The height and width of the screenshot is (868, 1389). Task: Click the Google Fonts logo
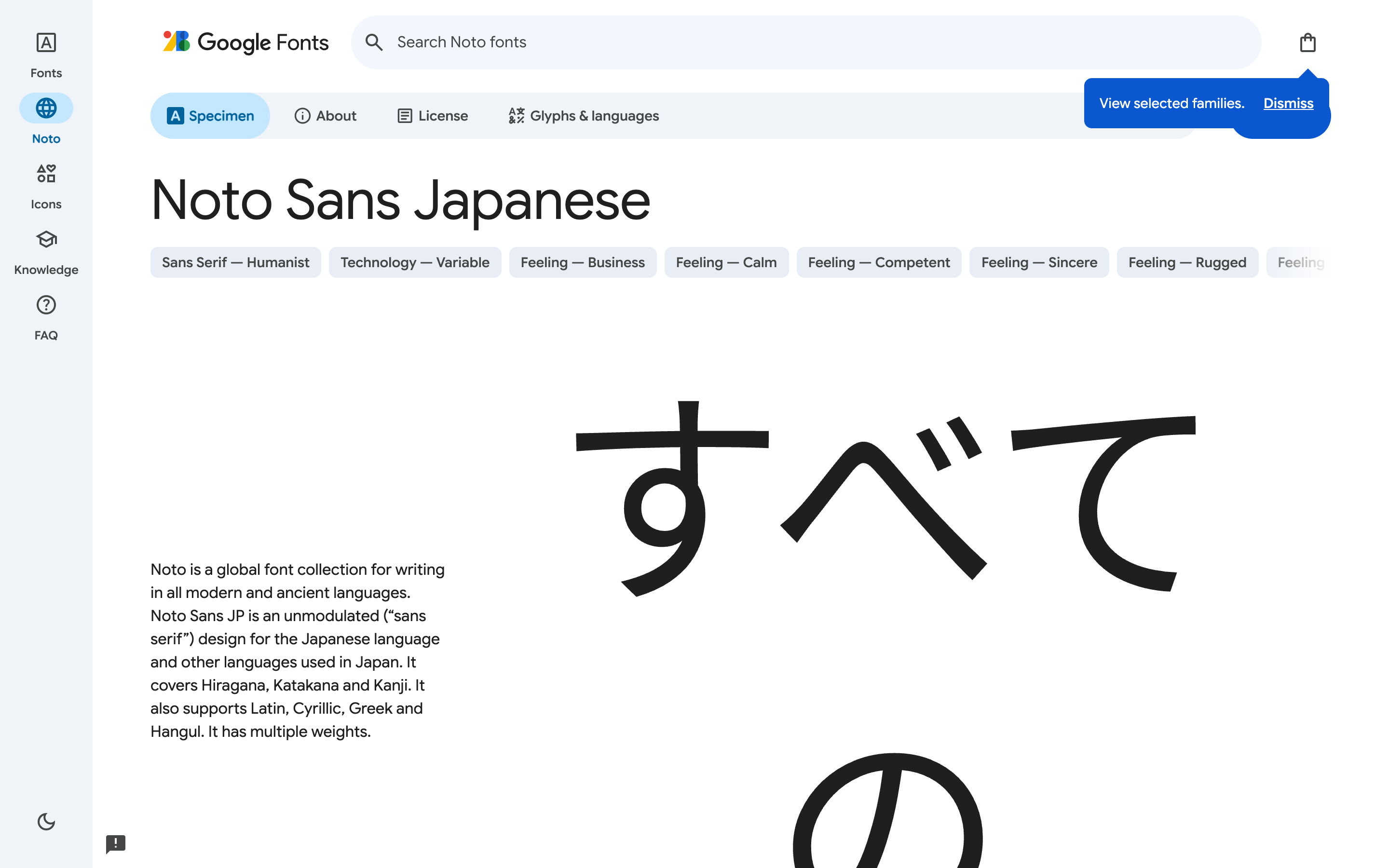click(245, 42)
